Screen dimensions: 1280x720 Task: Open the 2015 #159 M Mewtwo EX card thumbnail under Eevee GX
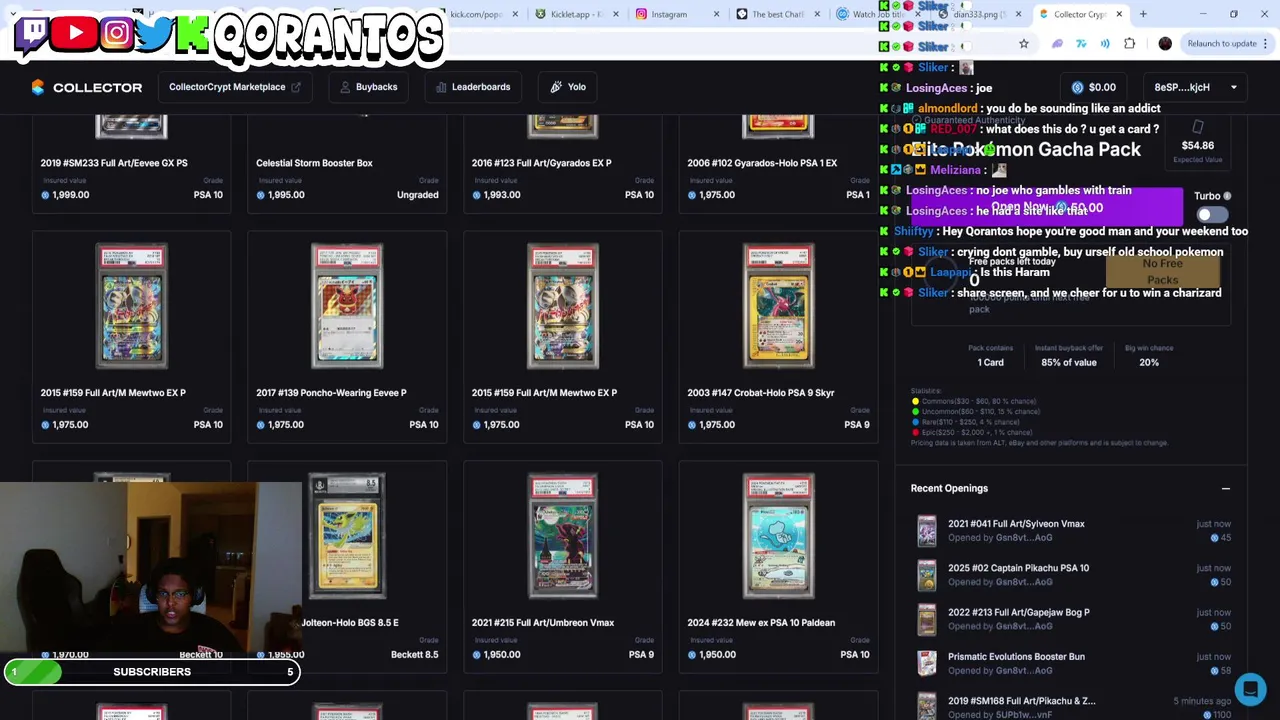[x=131, y=307]
